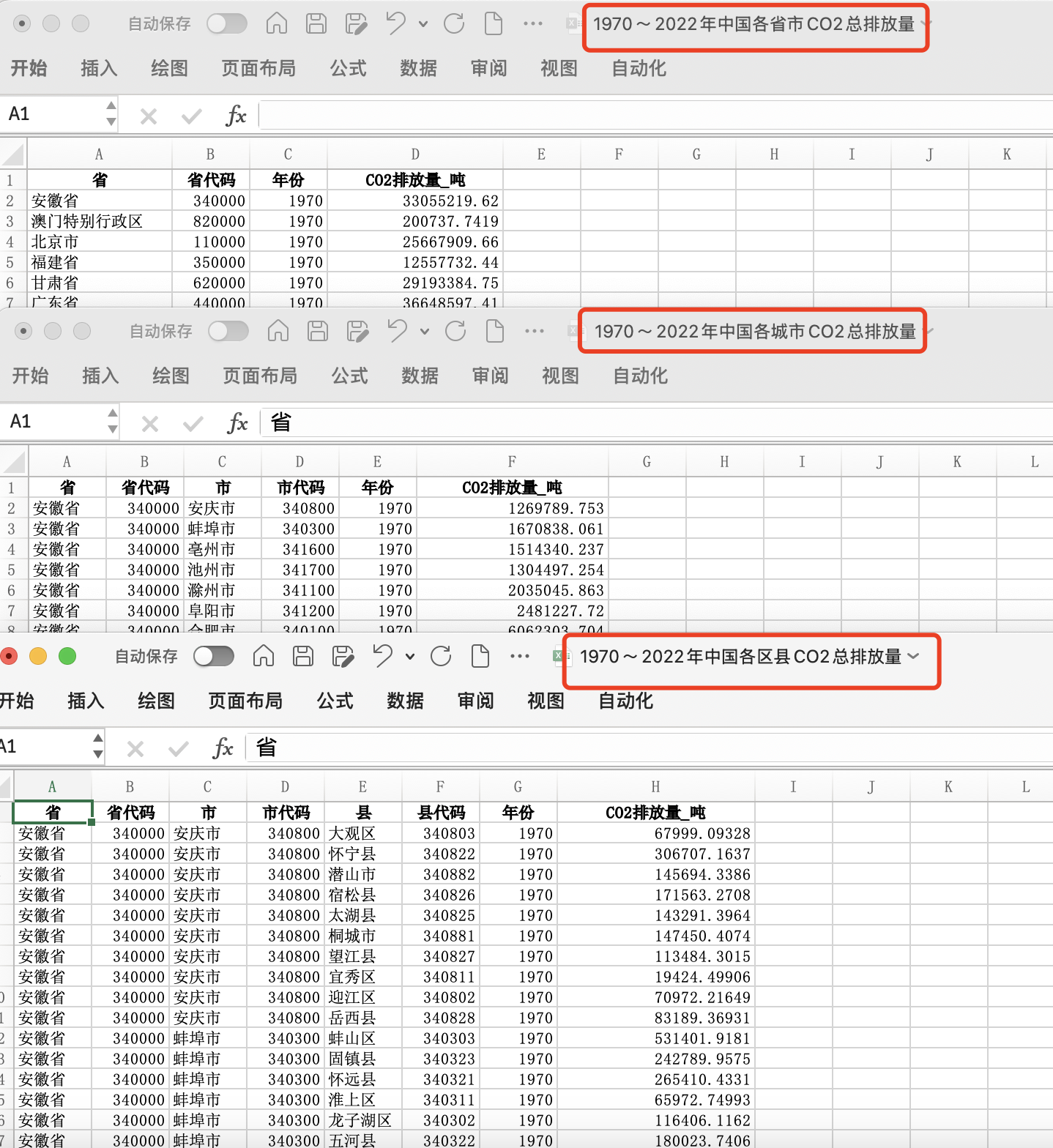The image size is (1053, 1148).
Task: Click Home icon in 各省市 window toolbar
Action: tap(277, 24)
